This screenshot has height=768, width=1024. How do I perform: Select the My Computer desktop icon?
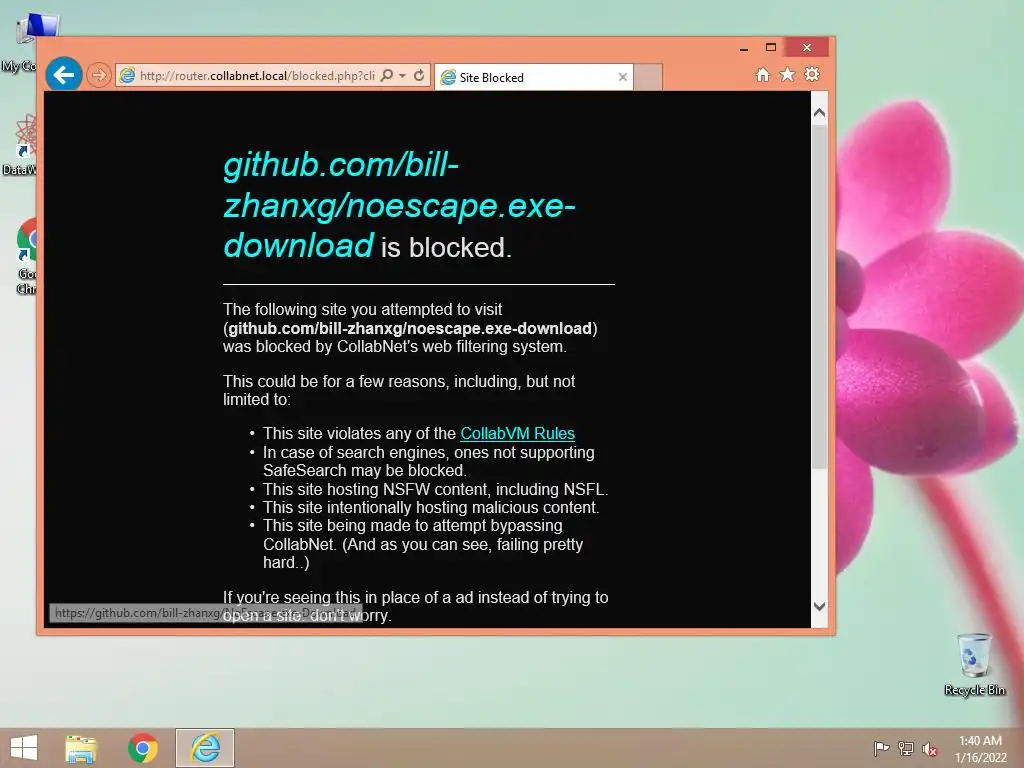click(x=26, y=42)
